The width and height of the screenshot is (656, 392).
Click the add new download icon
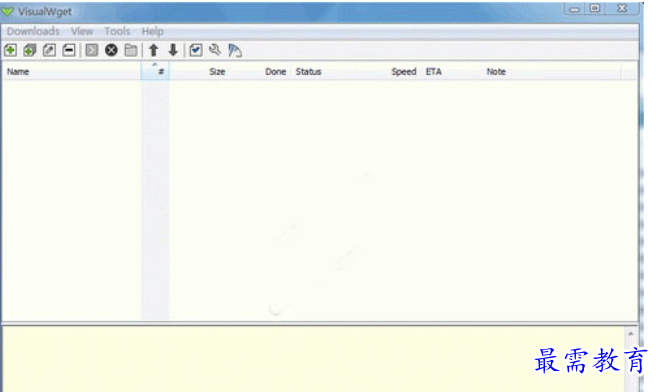(10, 50)
